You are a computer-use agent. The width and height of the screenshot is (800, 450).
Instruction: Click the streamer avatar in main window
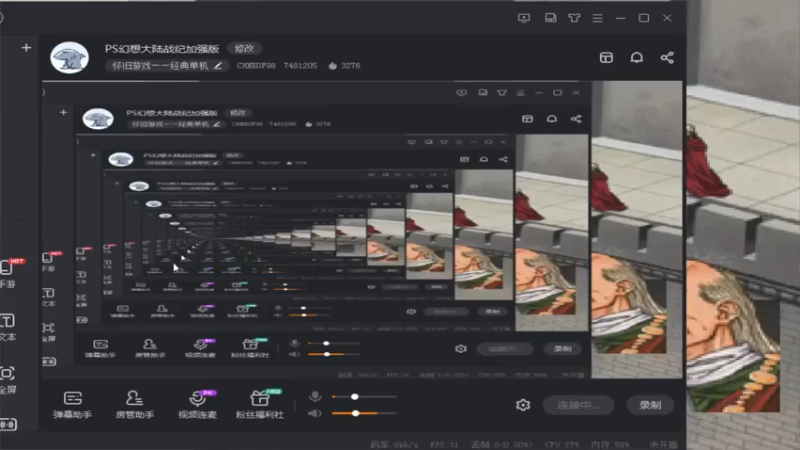point(69,57)
